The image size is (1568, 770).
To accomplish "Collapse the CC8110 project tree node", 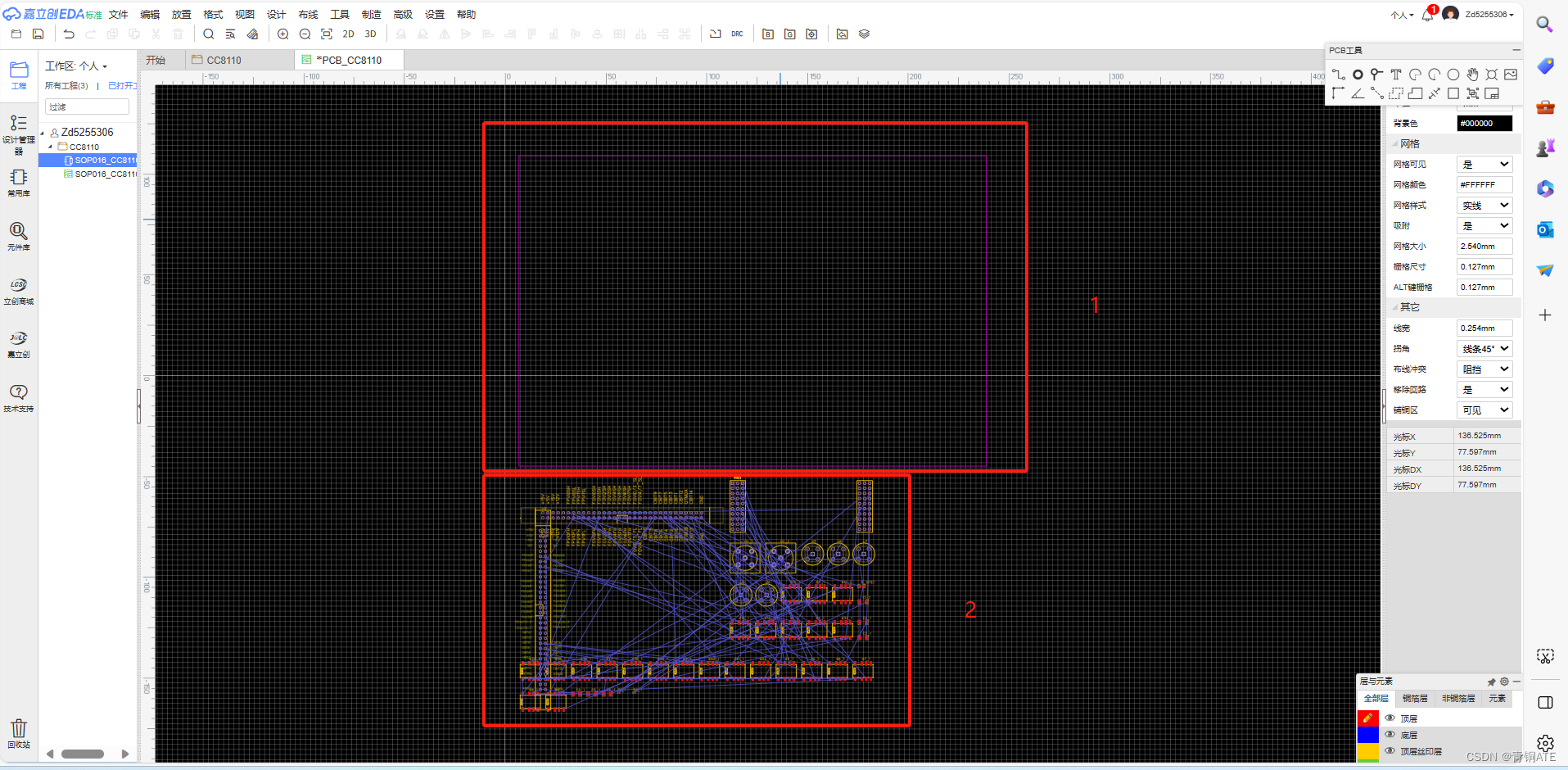I will [x=50, y=147].
